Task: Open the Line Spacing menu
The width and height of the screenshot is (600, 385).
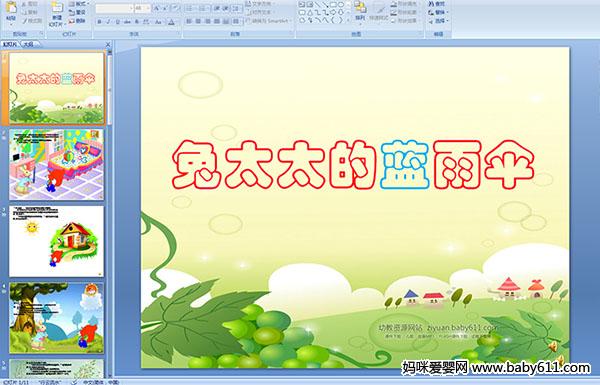Action: (x=237, y=8)
